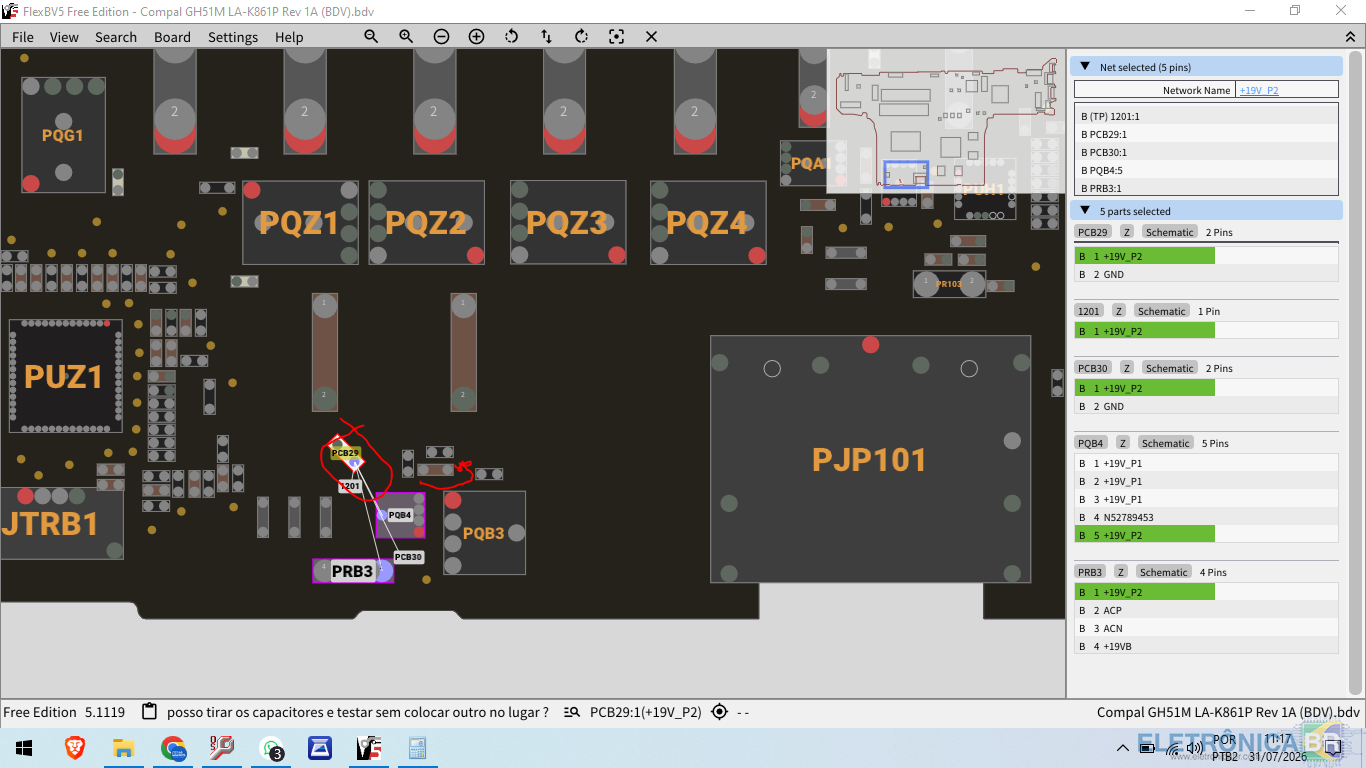
Task: Click the Schematic button for PCB29
Action: click(x=1169, y=232)
